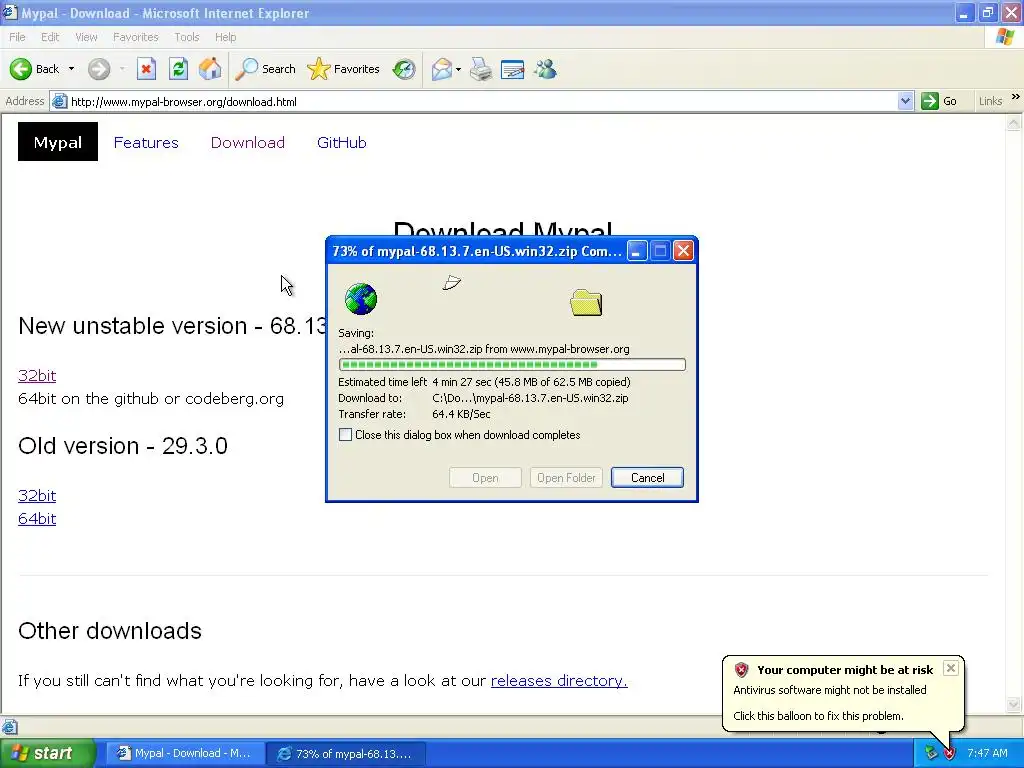This screenshot has width=1024, height=768.
Task: Click the folder icon in download dialog
Action: [x=586, y=302]
